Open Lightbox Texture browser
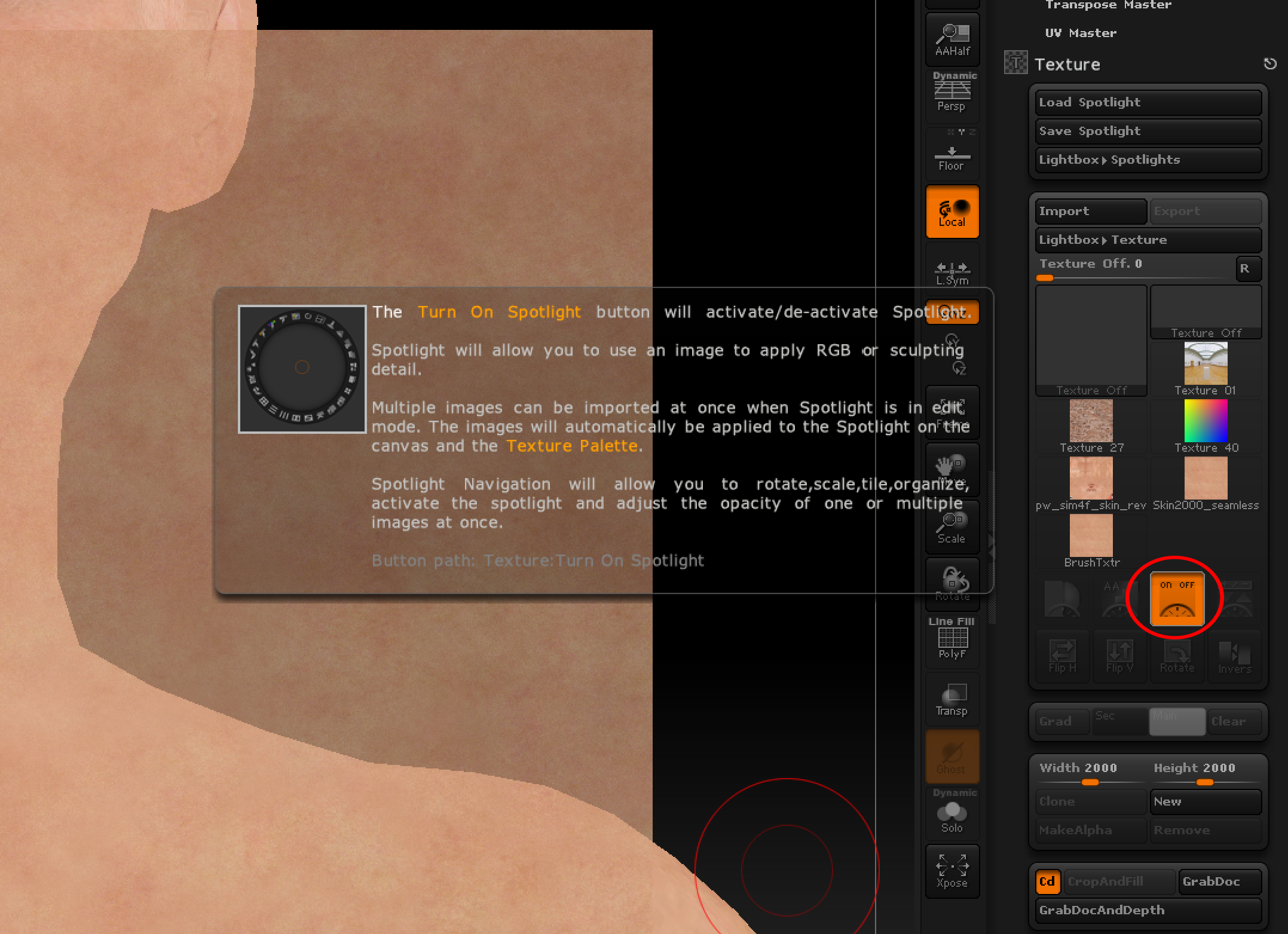 click(x=1148, y=240)
